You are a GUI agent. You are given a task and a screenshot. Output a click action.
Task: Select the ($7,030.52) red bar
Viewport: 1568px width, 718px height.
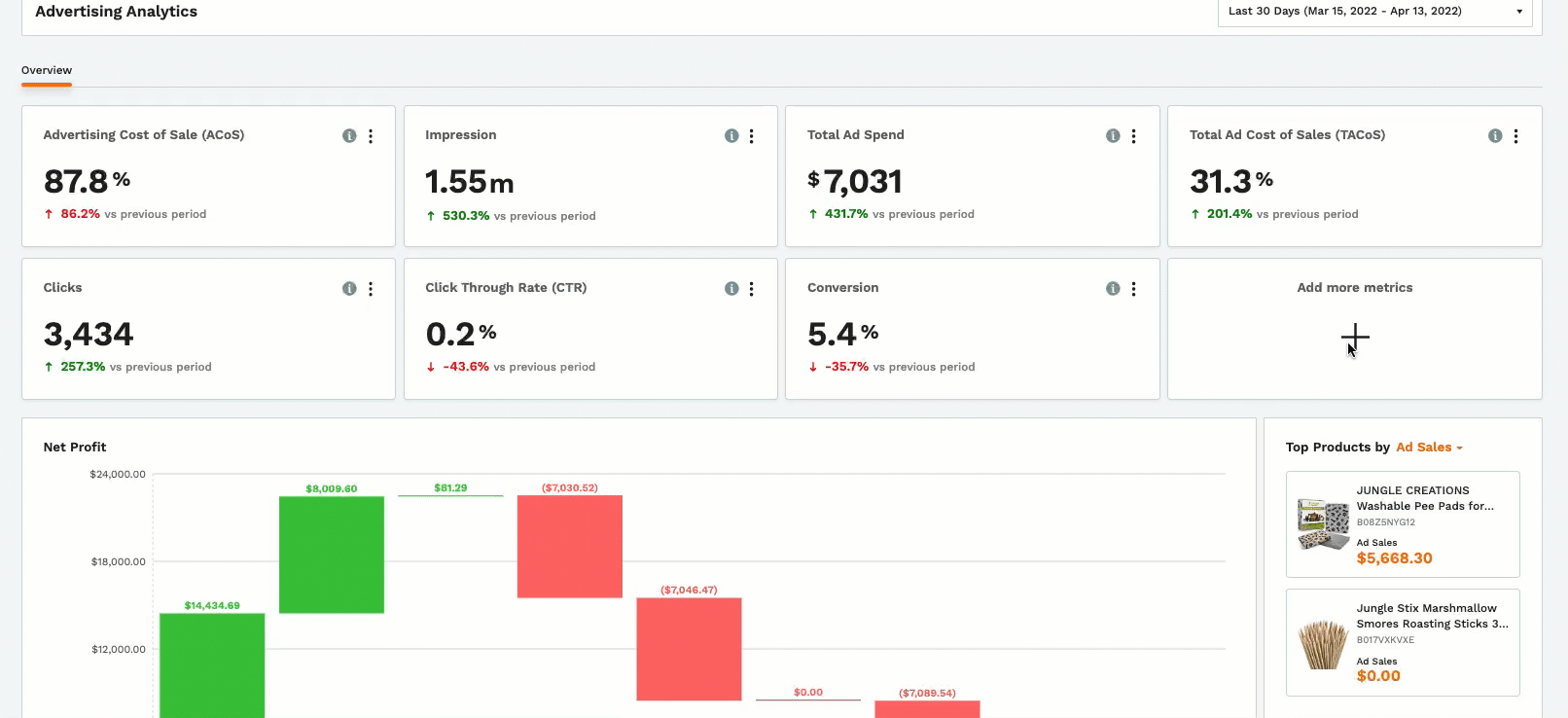[x=570, y=547]
